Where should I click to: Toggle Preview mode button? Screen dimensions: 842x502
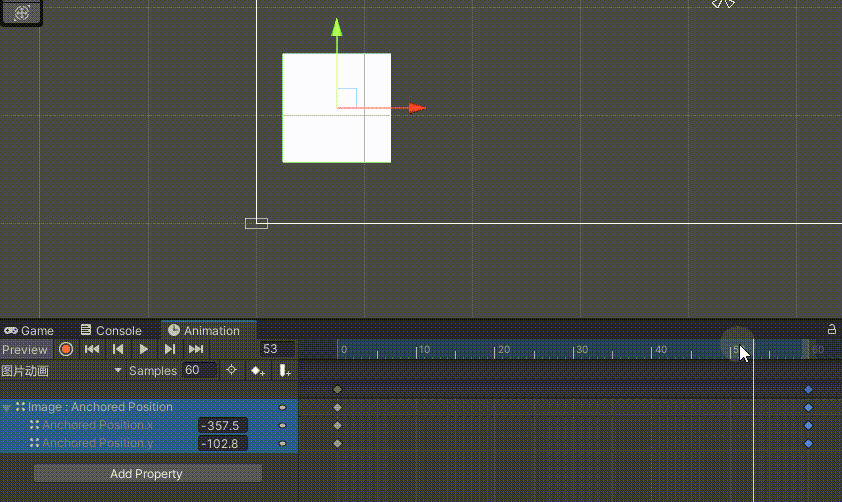(25, 350)
